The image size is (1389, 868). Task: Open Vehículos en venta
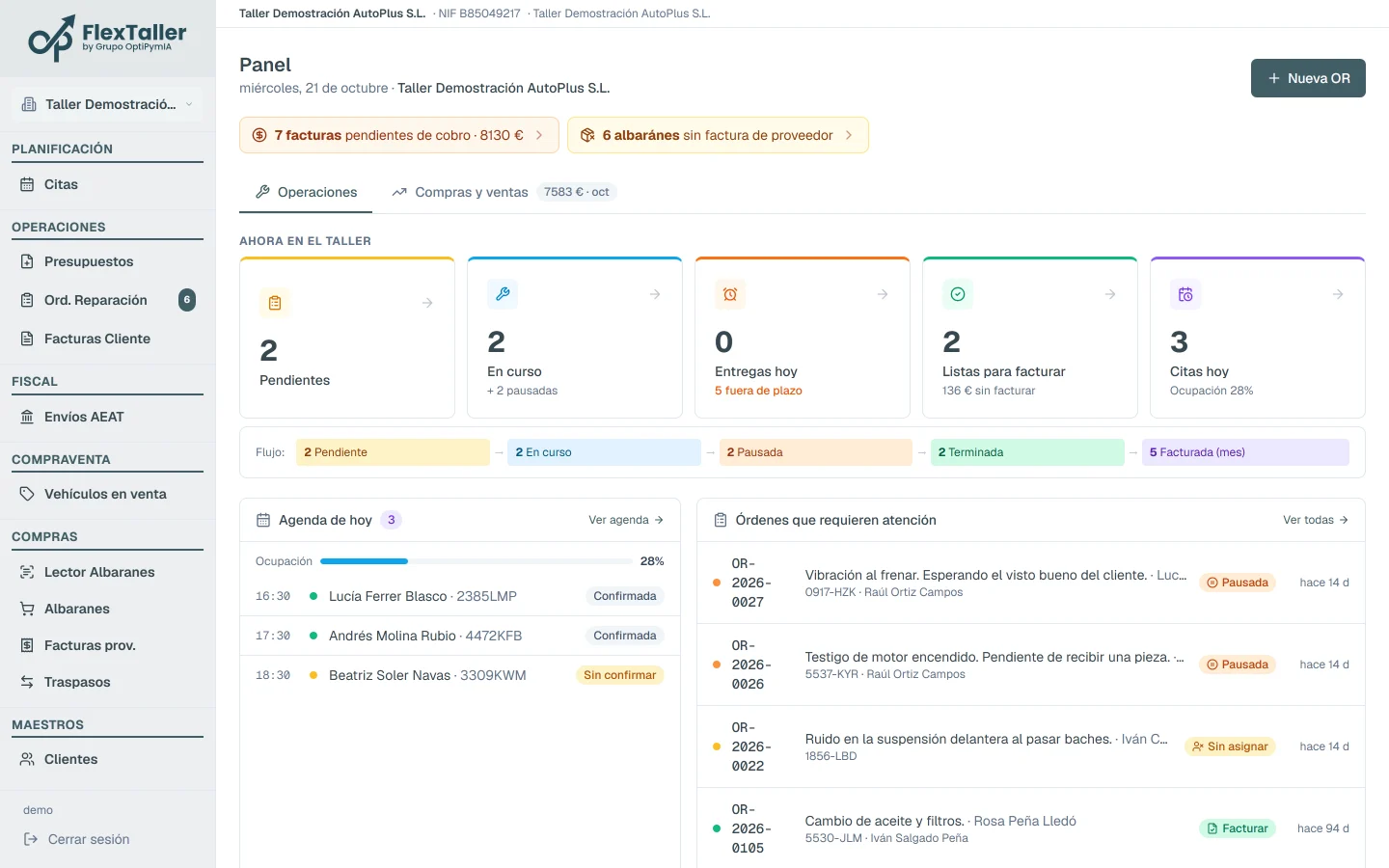pyautogui.click(x=107, y=494)
